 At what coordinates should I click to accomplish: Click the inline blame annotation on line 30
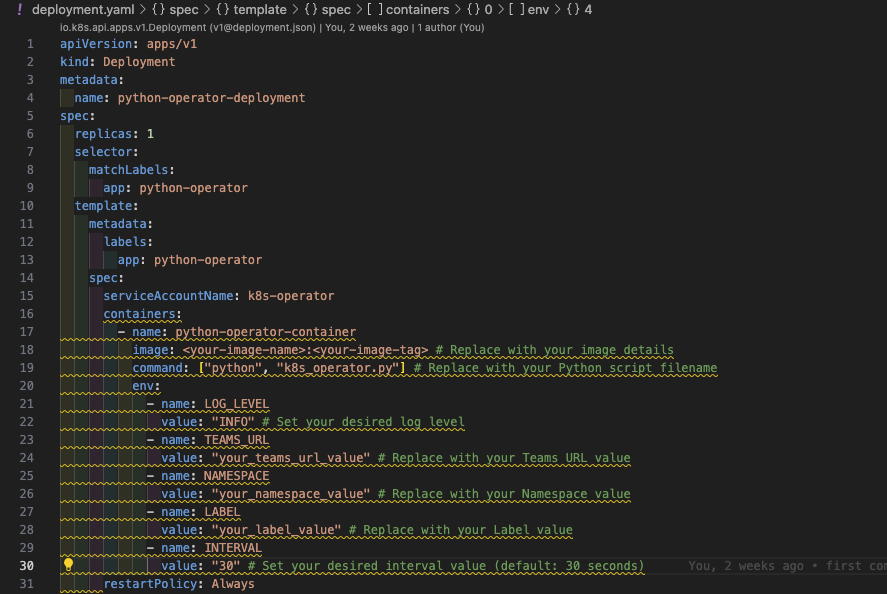point(787,566)
